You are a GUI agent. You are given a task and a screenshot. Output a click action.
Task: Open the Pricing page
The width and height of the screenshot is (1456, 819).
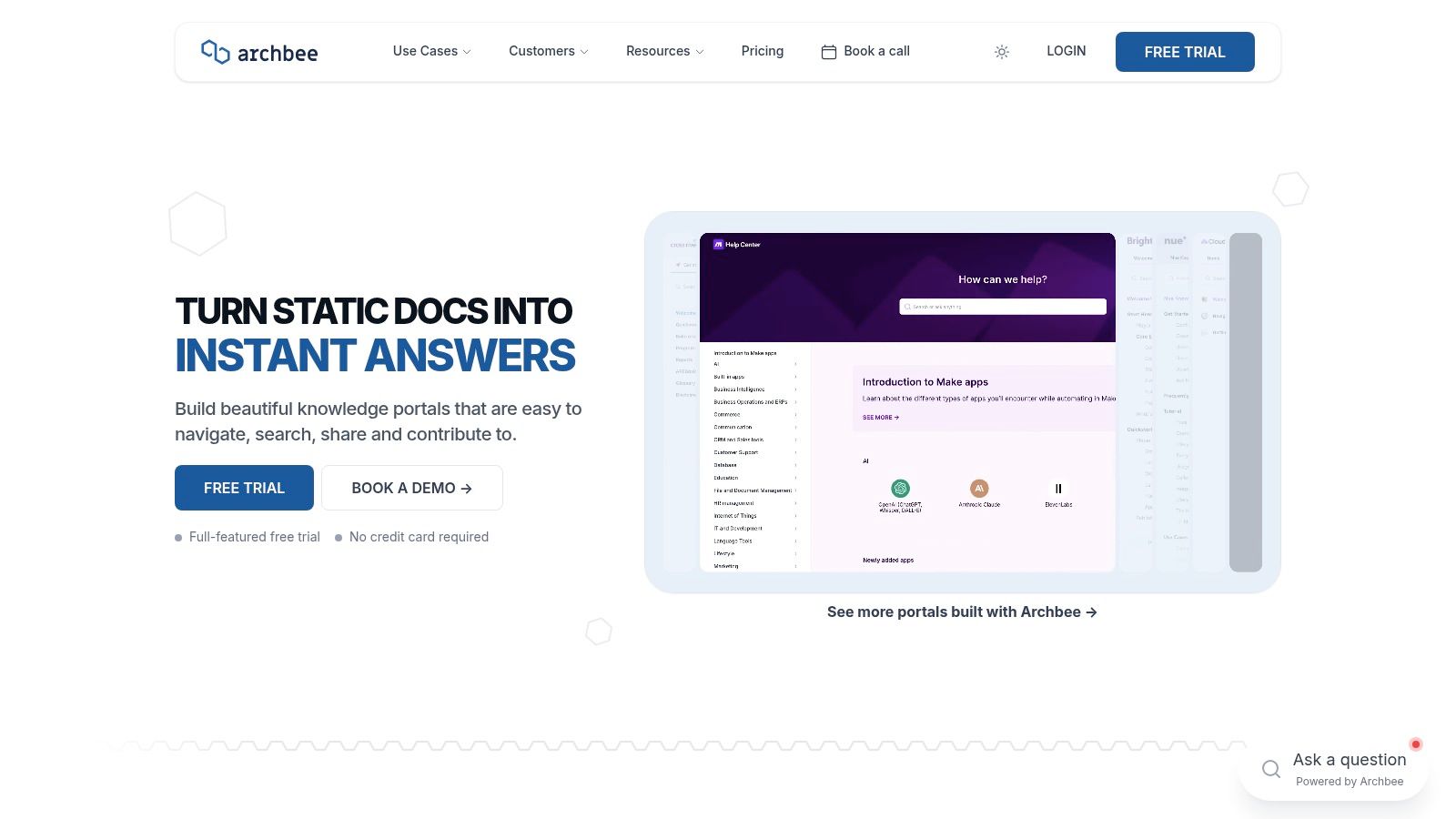(x=763, y=51)
